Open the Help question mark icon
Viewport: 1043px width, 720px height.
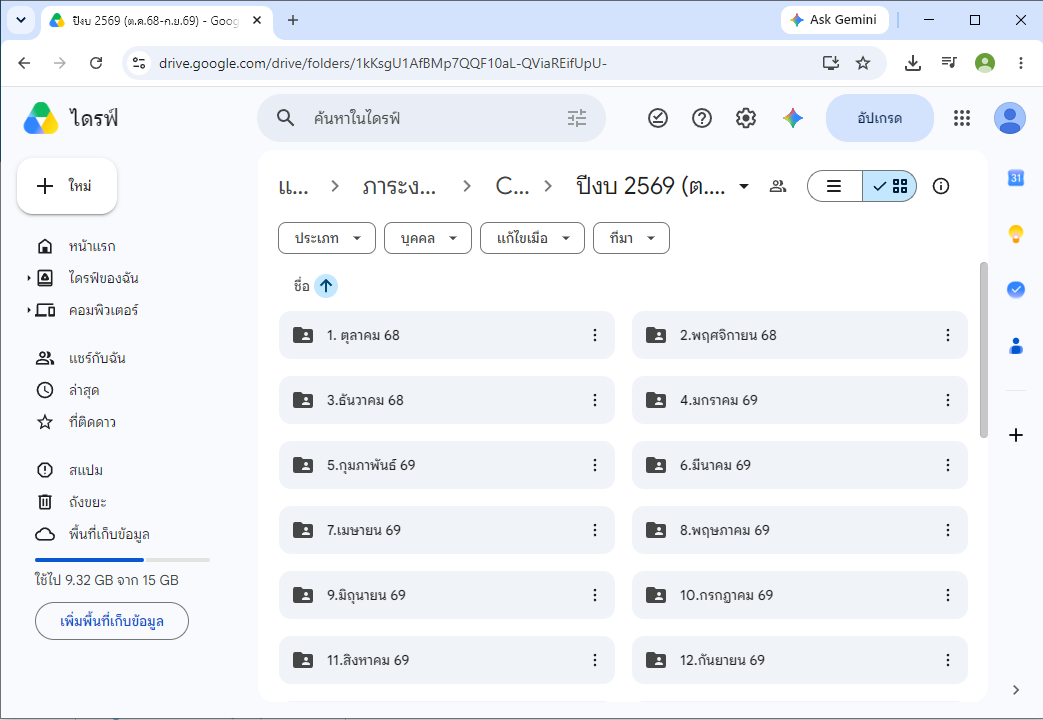pos(702,118)
